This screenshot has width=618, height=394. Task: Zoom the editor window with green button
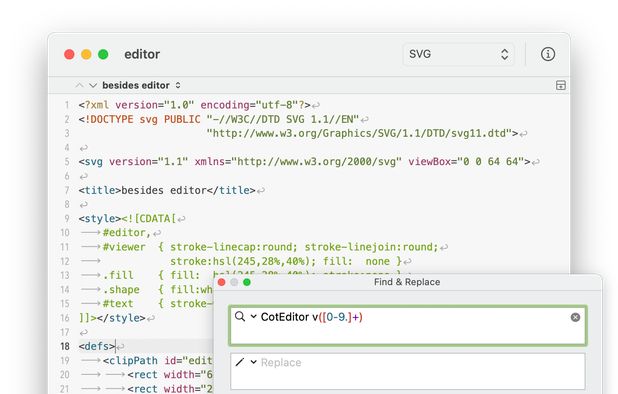(103, 54)
